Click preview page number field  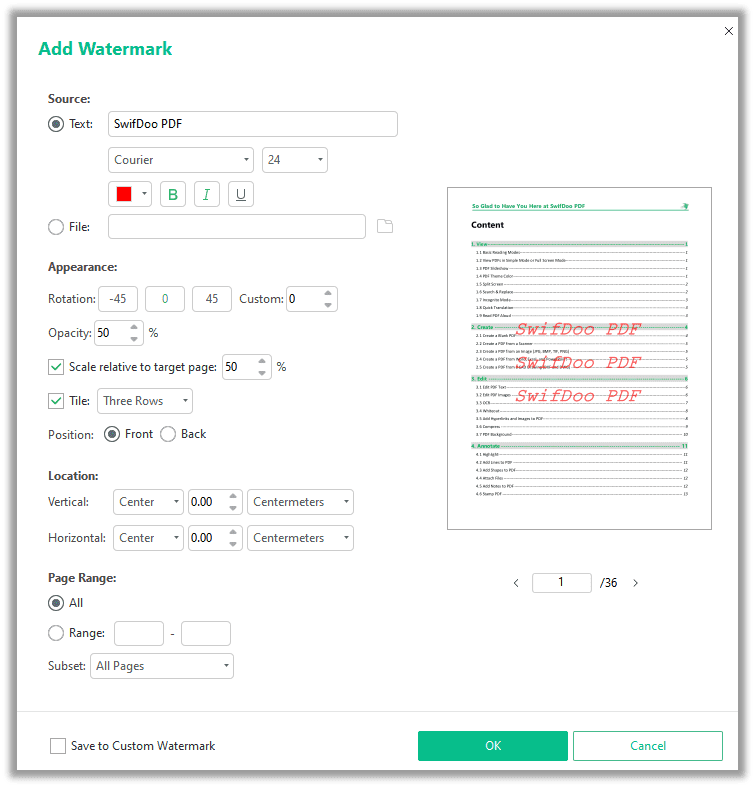pyautogui.click(x=562, y=583)
